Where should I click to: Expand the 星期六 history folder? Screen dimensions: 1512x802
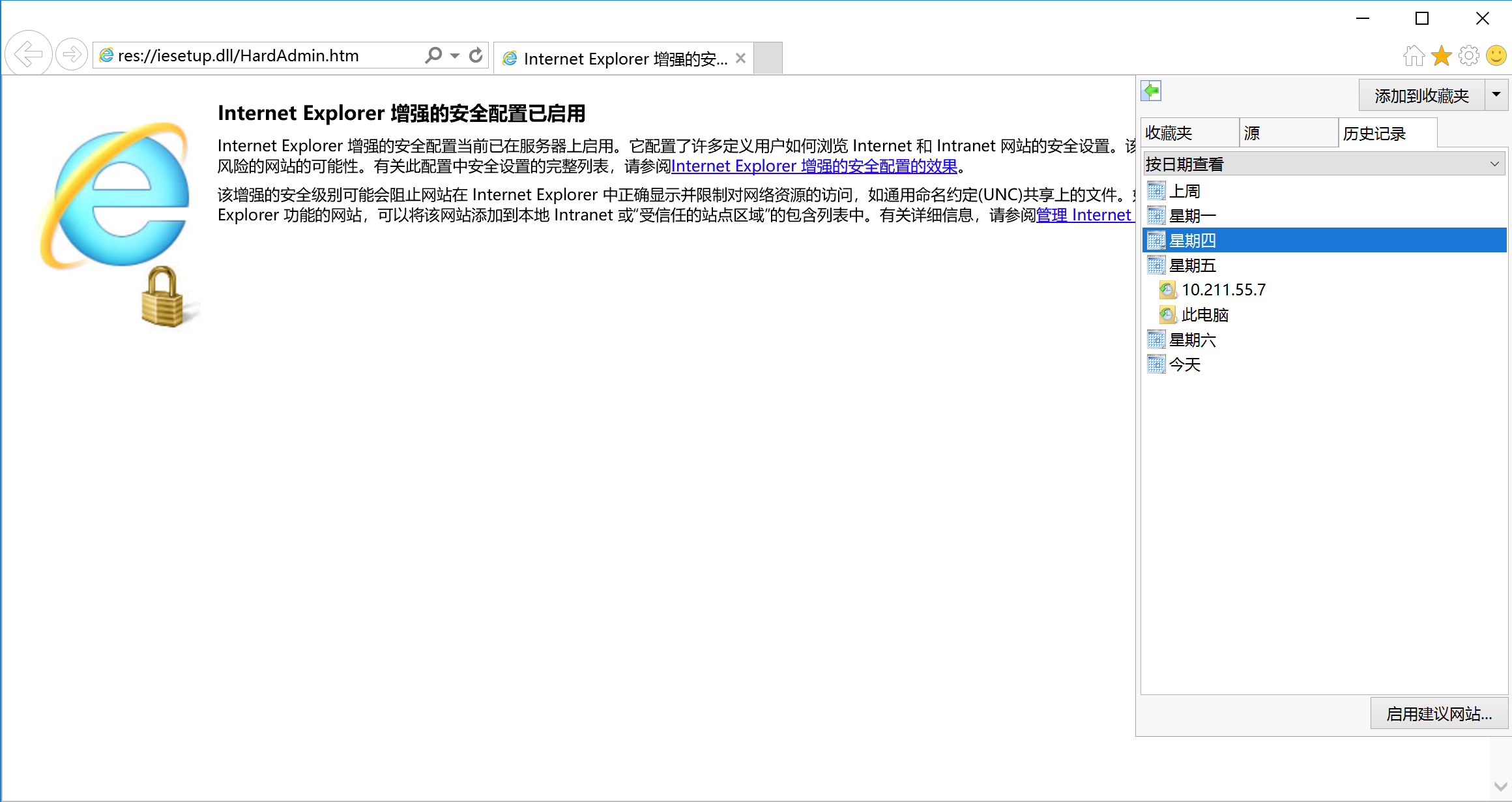click(x=1192, y=340)
